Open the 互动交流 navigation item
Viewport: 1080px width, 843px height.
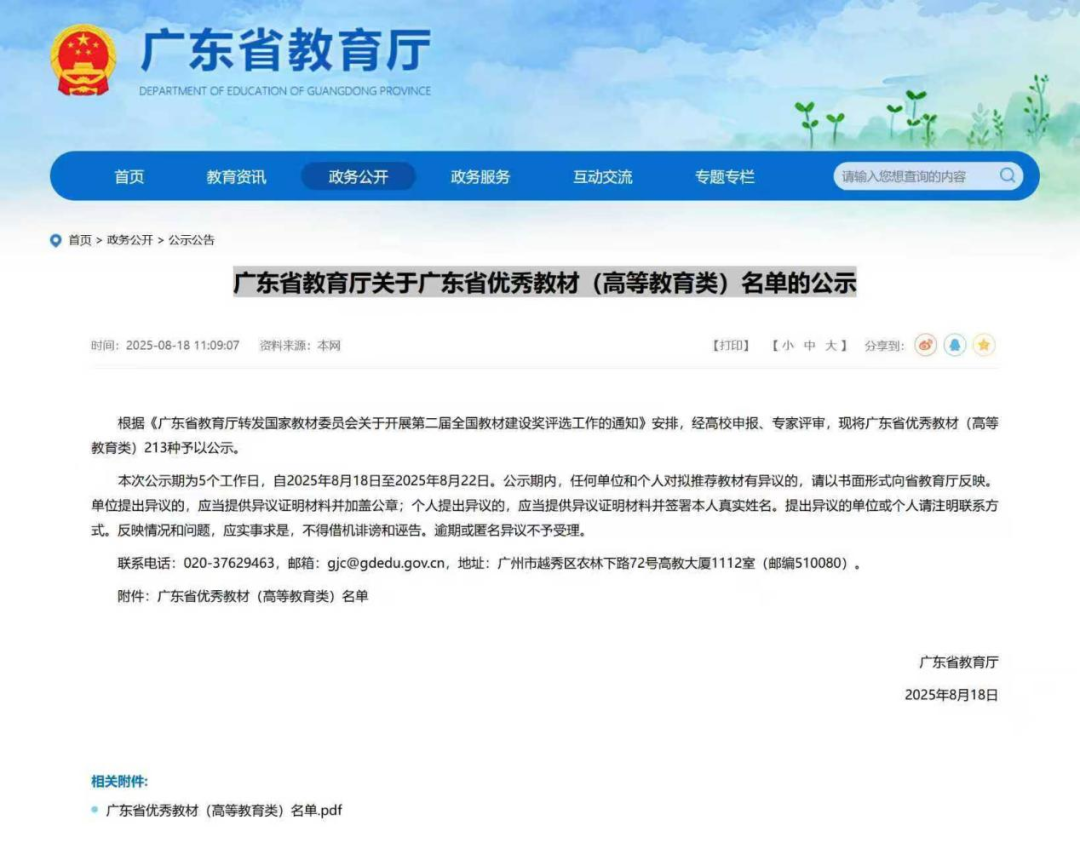pos(602,177)
